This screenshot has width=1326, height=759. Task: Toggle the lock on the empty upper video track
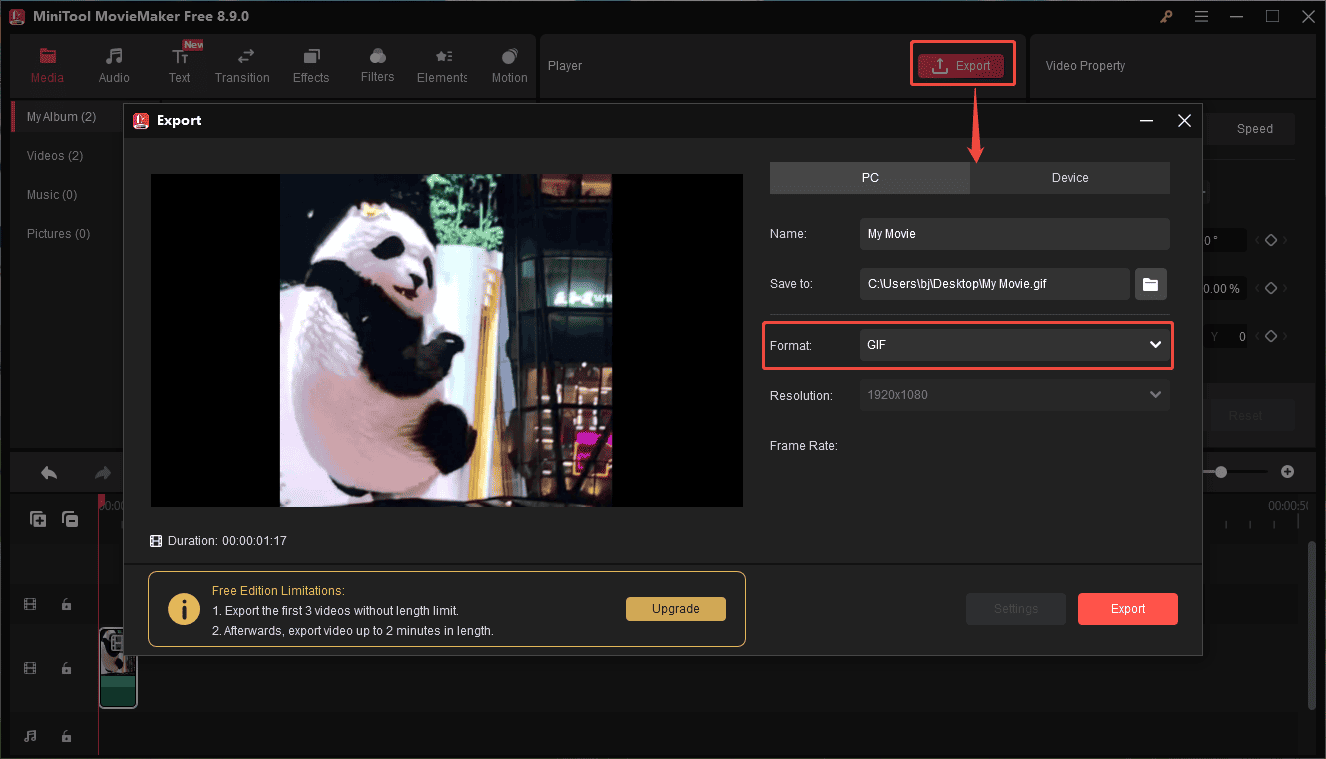click(x=66, y=604)
